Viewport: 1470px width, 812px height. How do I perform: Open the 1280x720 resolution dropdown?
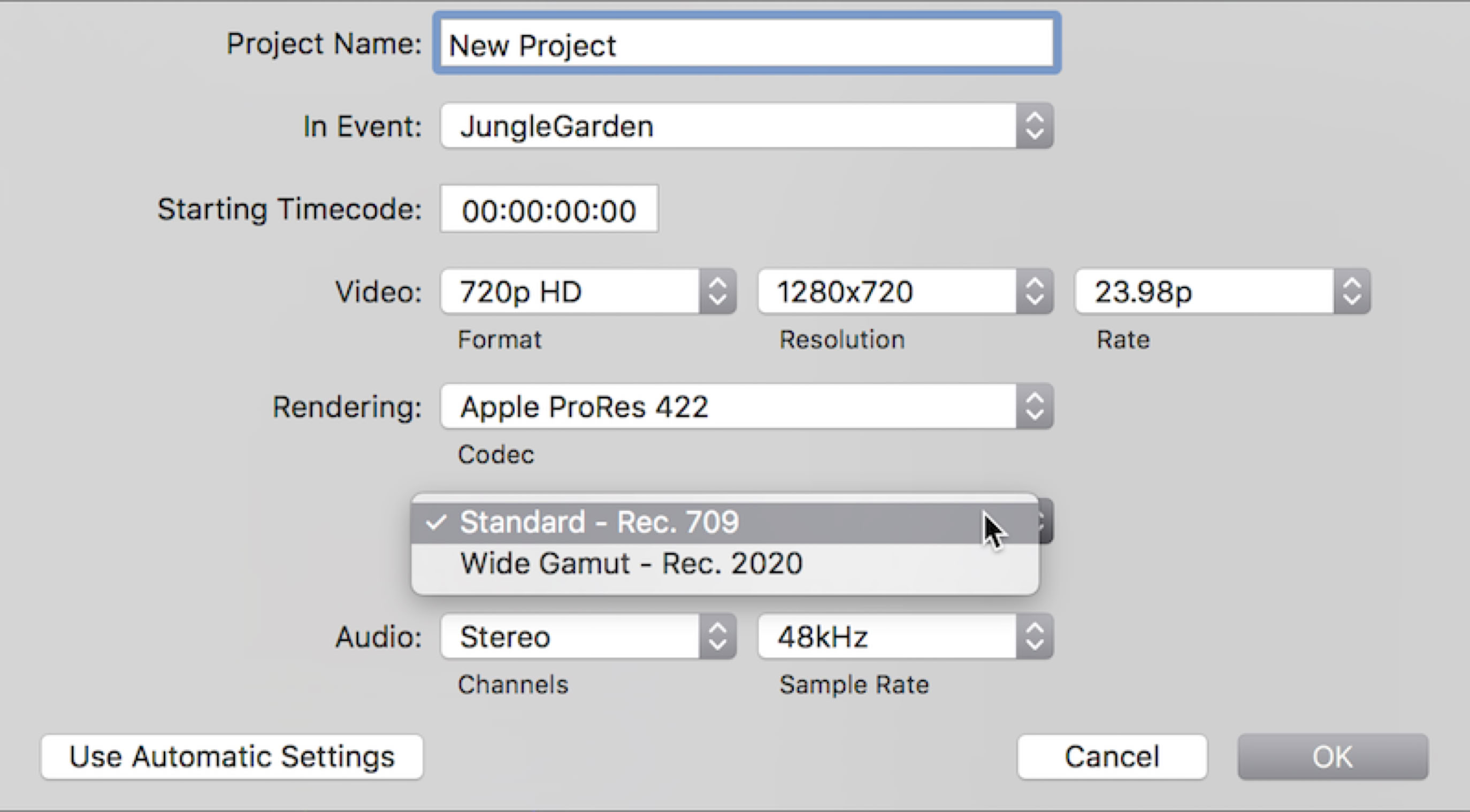point(887,292)
